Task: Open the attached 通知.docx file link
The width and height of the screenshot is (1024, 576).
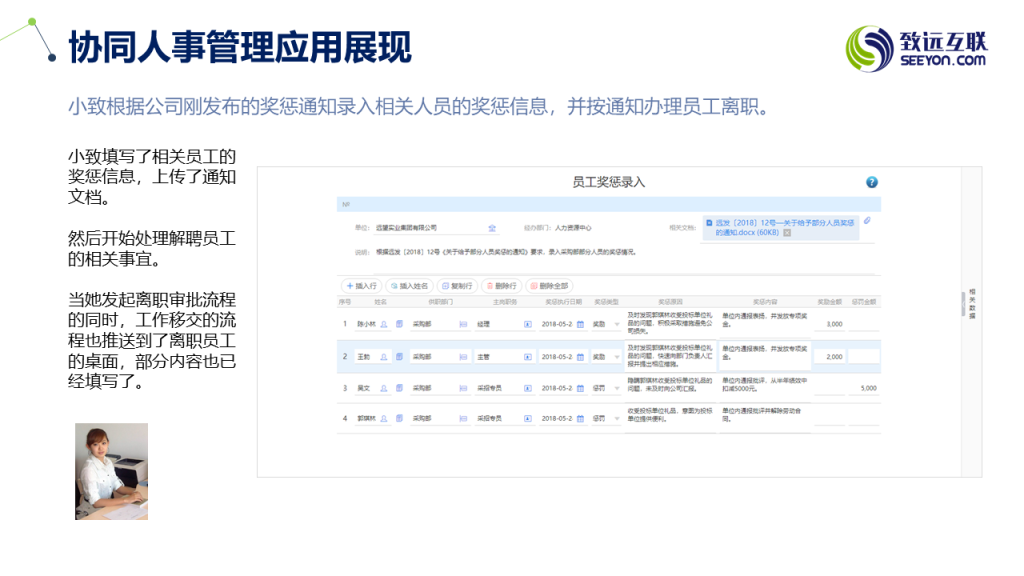Action: (x=780, y=226)
